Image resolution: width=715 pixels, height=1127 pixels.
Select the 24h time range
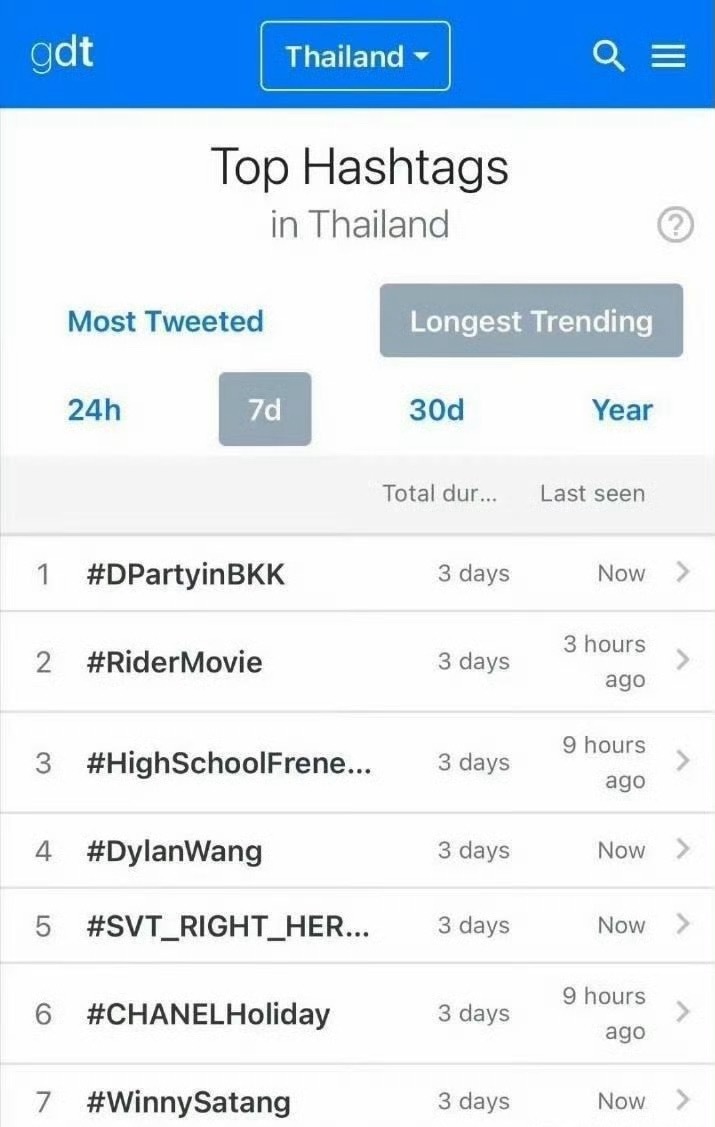click(94, 410)
